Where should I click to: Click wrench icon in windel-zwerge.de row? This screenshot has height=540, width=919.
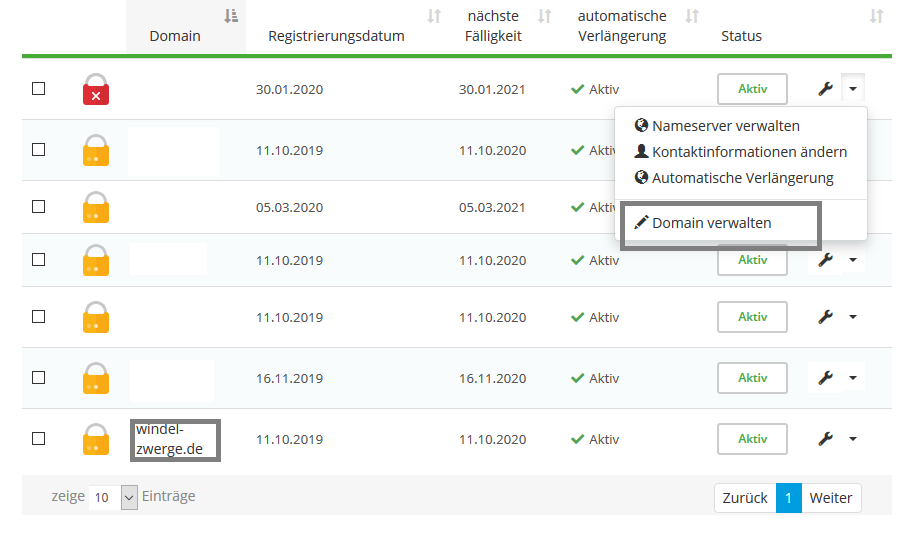(825, 439)
